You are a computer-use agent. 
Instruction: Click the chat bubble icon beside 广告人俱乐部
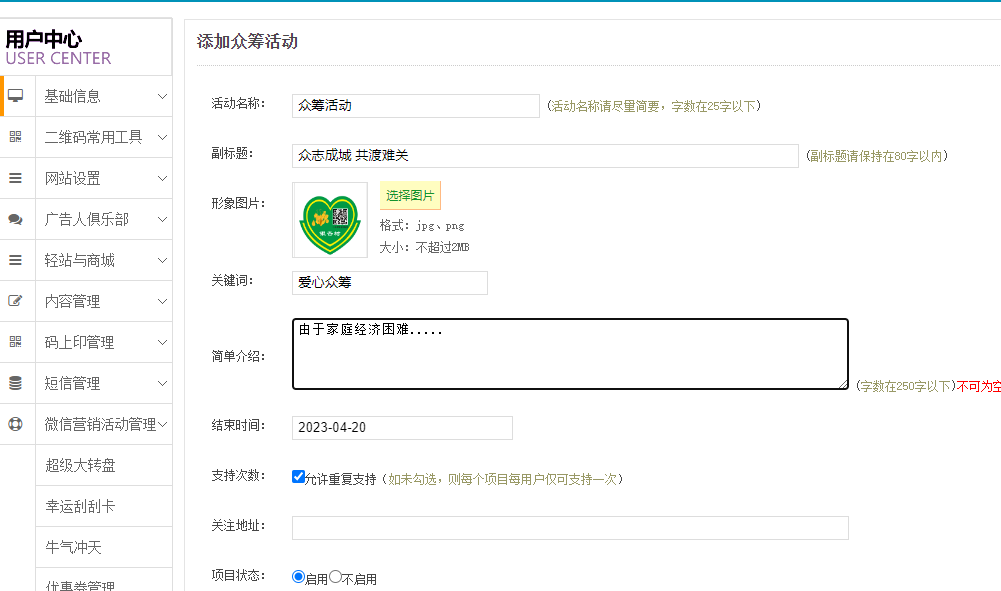(x=16, y=219)
